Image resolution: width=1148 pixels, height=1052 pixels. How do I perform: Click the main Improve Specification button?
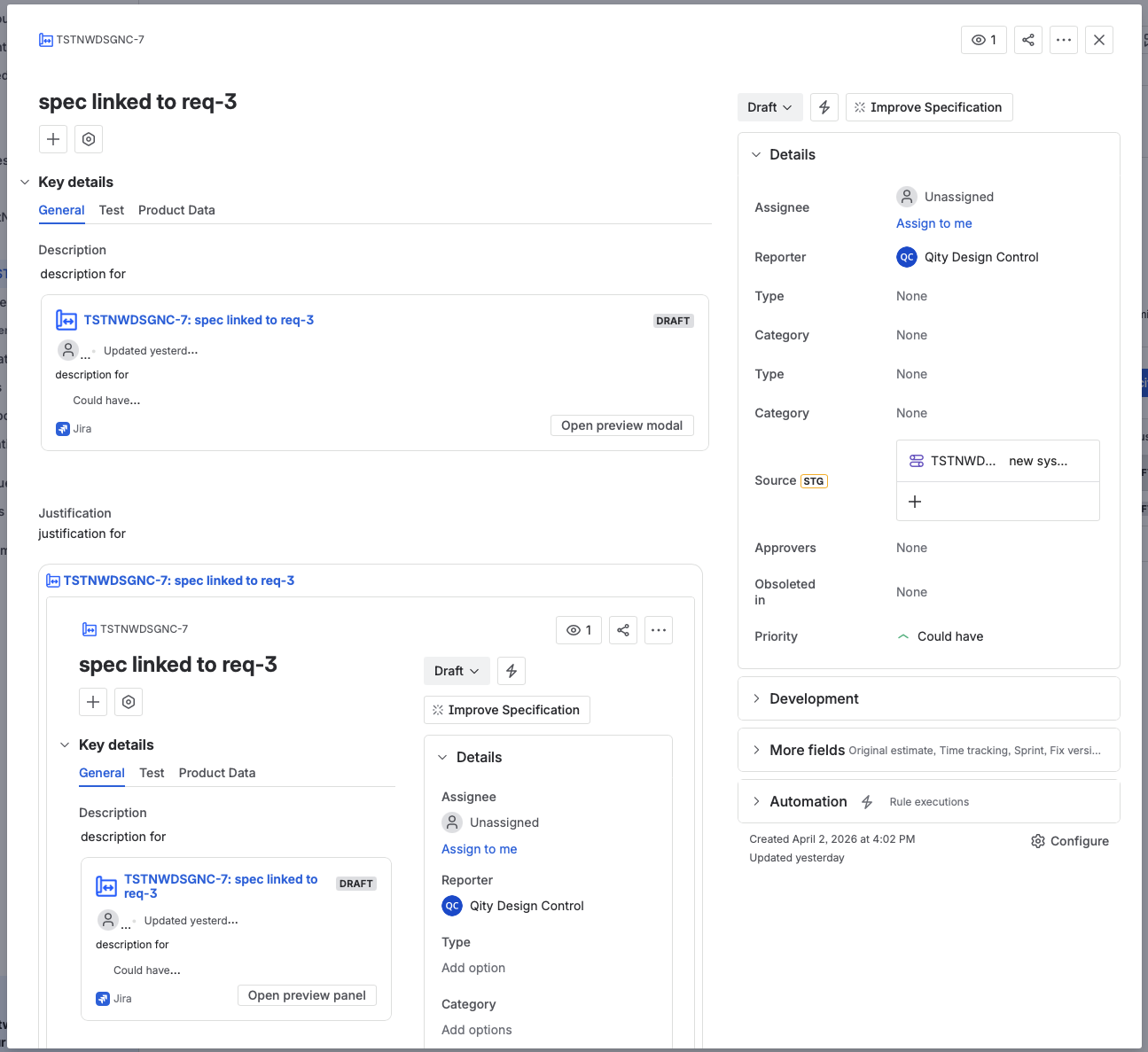(x=928, y=107)
